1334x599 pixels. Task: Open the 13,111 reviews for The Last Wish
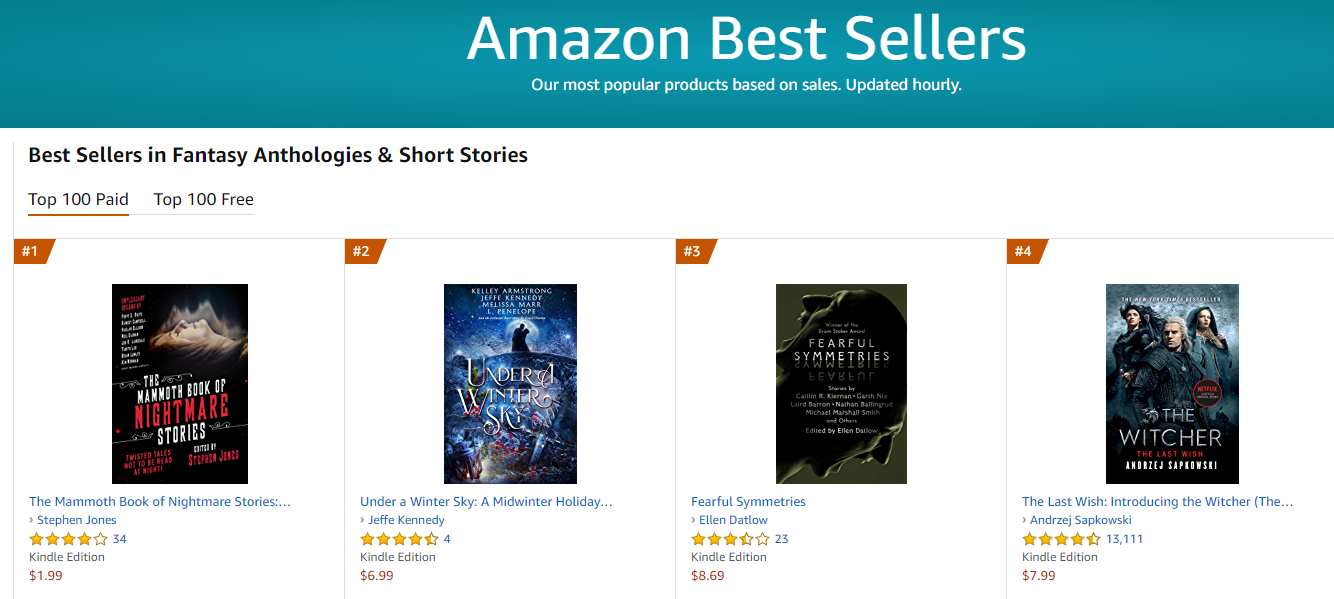[x=1124, y=539]
